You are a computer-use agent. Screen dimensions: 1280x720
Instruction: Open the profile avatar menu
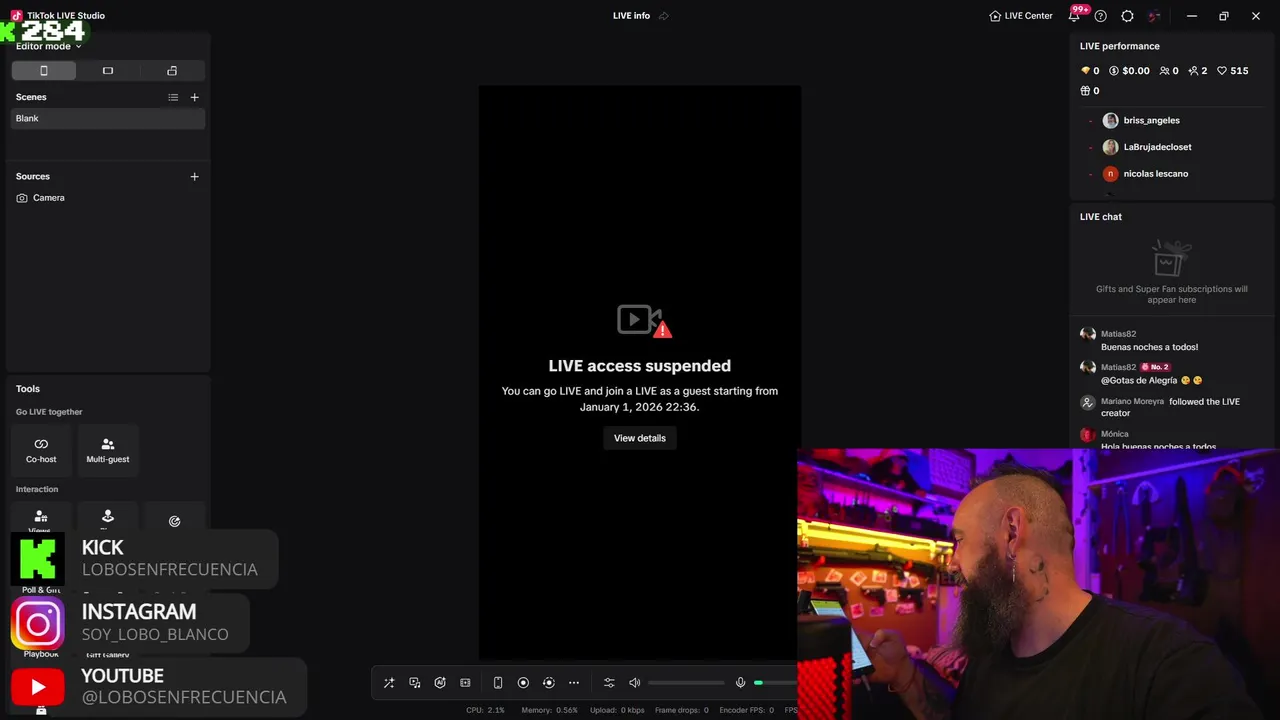[x=1155, y=16]
